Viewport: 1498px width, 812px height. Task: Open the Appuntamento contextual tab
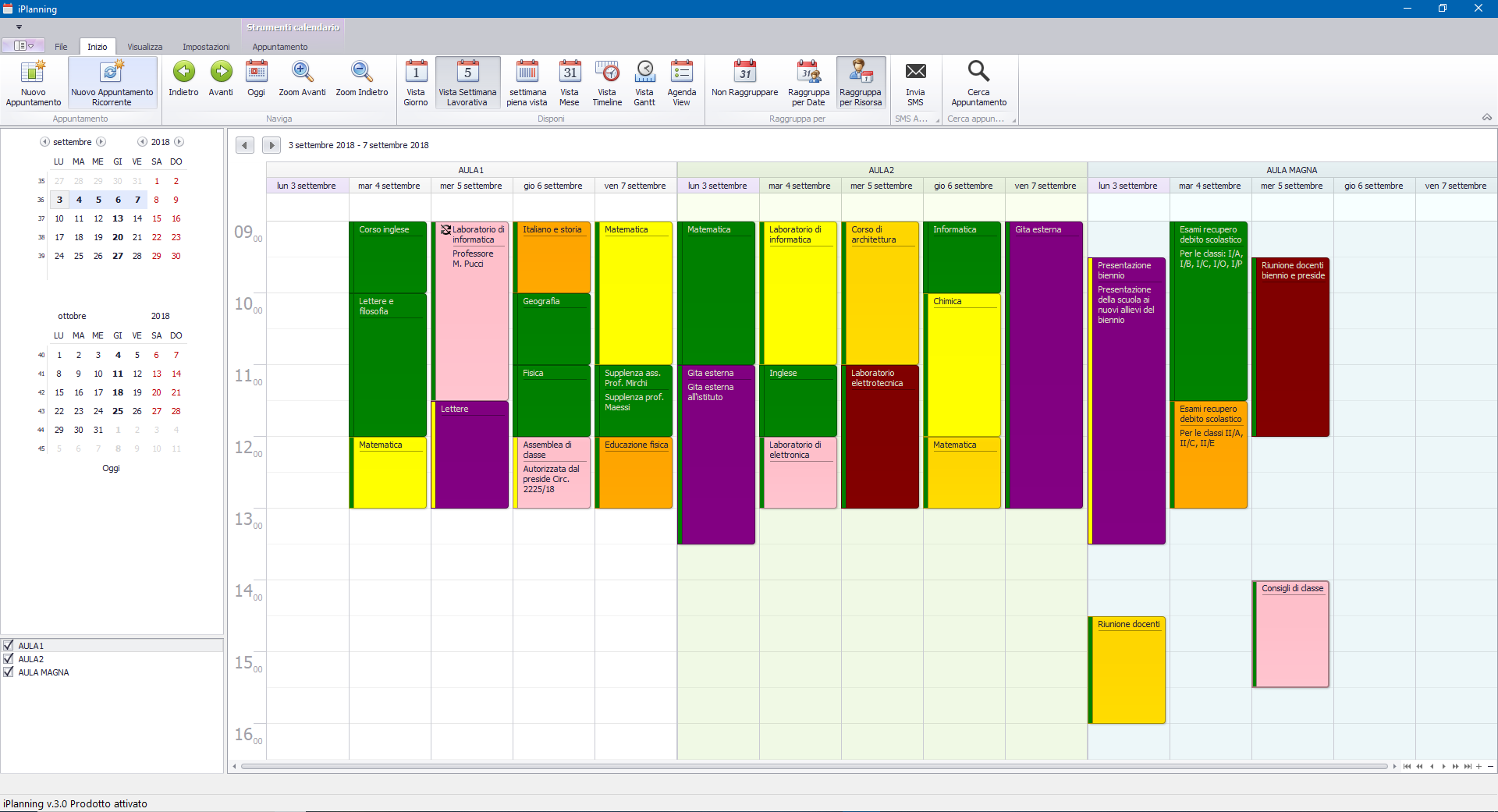pos(280,47)
